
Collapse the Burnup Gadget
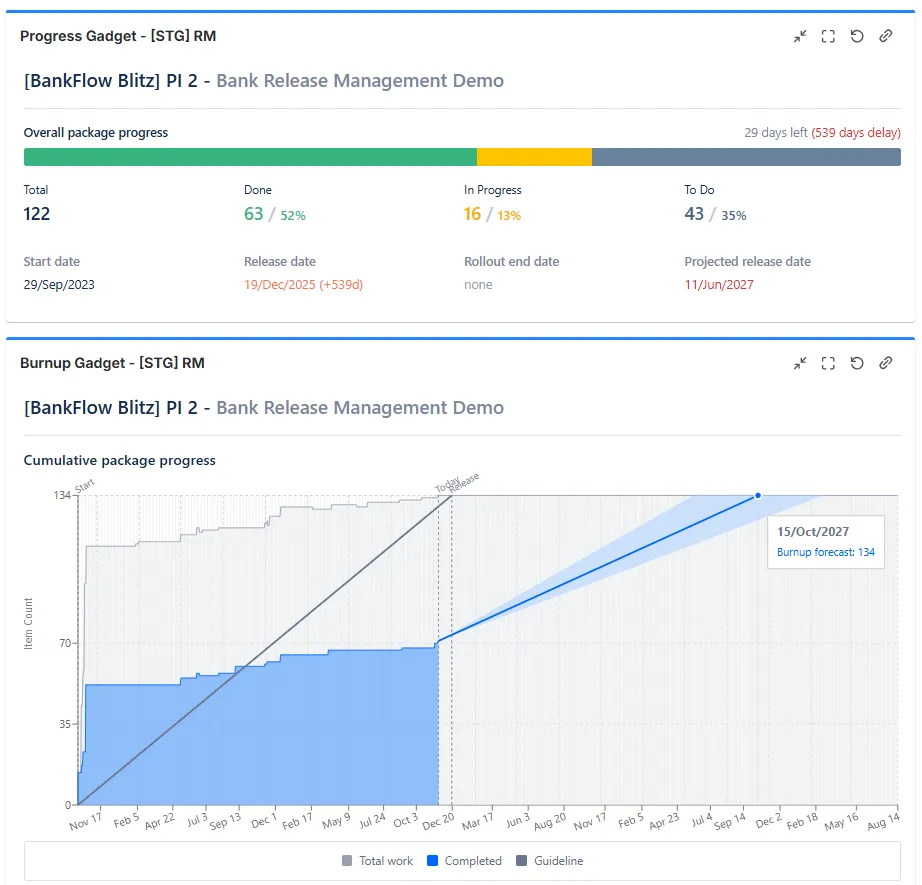coord(799,363)
